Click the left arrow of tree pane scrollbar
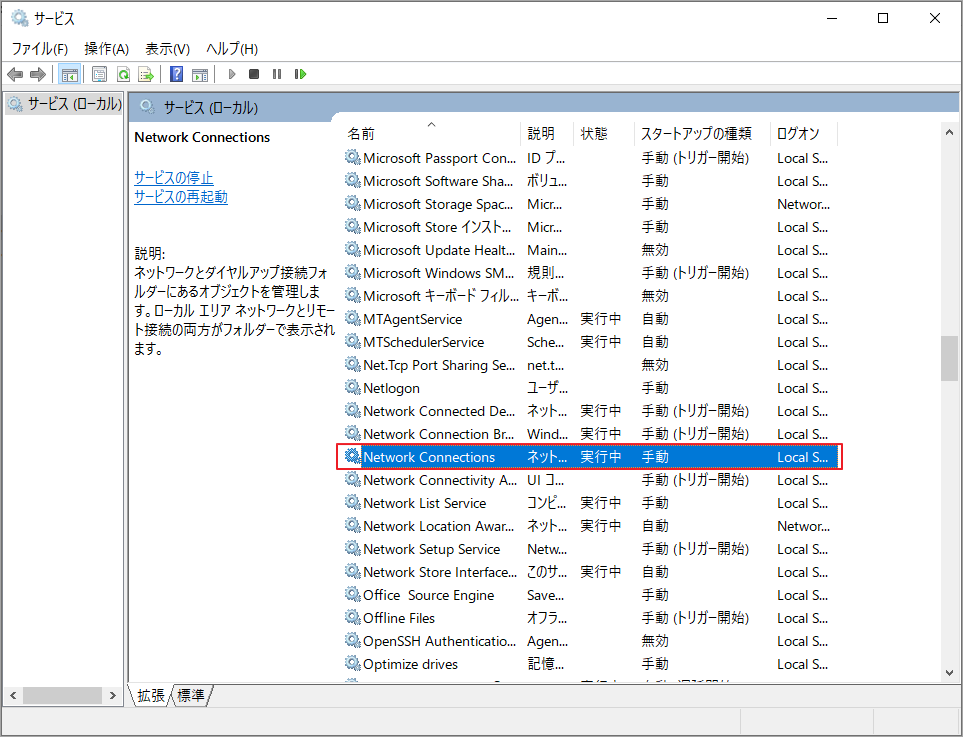Viewport: 963px width, 737px height. tap(13, 695)
